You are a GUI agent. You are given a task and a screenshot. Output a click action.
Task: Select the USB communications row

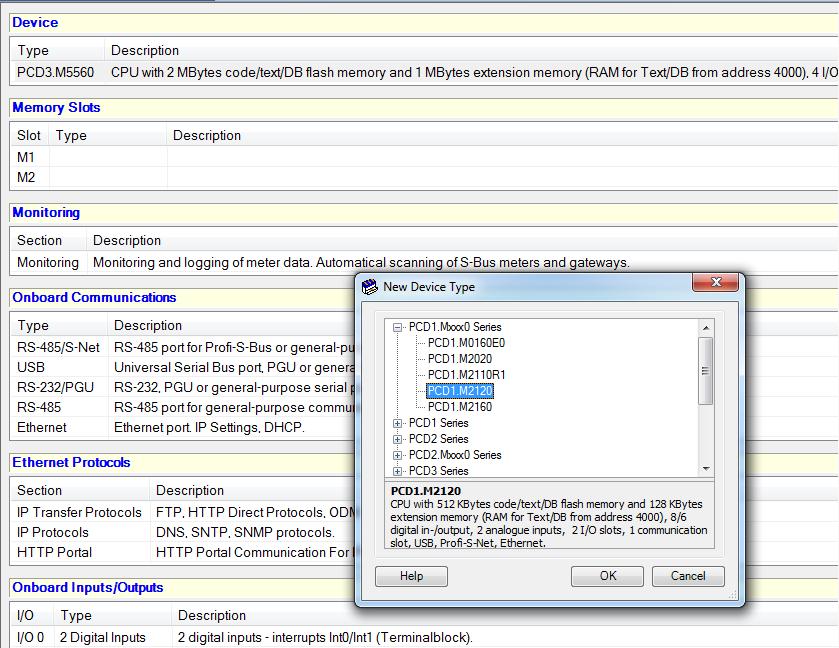pos(184,368)
